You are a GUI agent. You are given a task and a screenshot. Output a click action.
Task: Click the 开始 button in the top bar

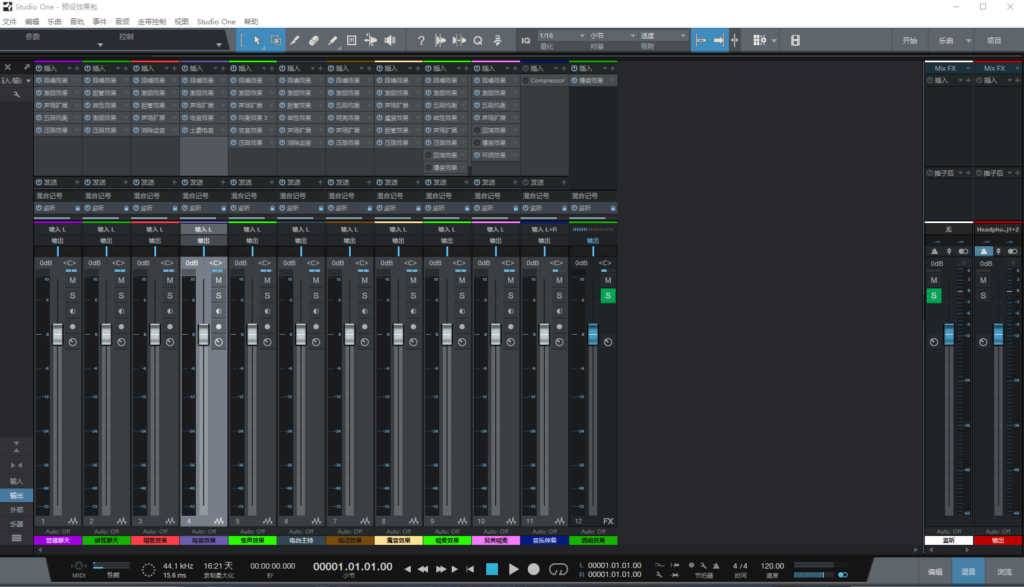tap(911, 40)
